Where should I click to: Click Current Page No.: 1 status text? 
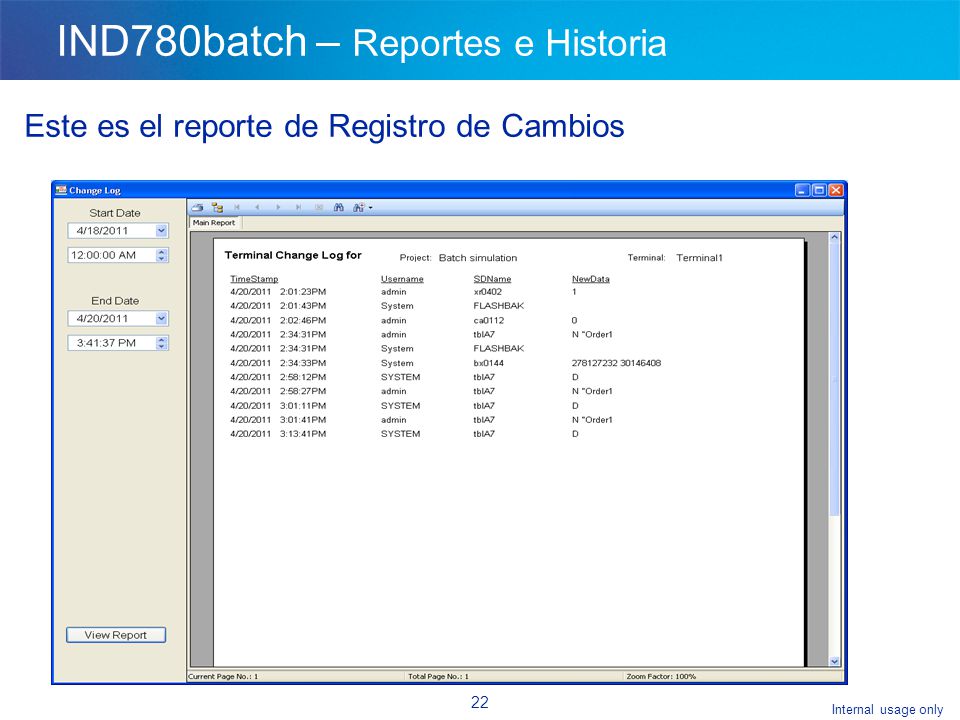pos(223,677)
